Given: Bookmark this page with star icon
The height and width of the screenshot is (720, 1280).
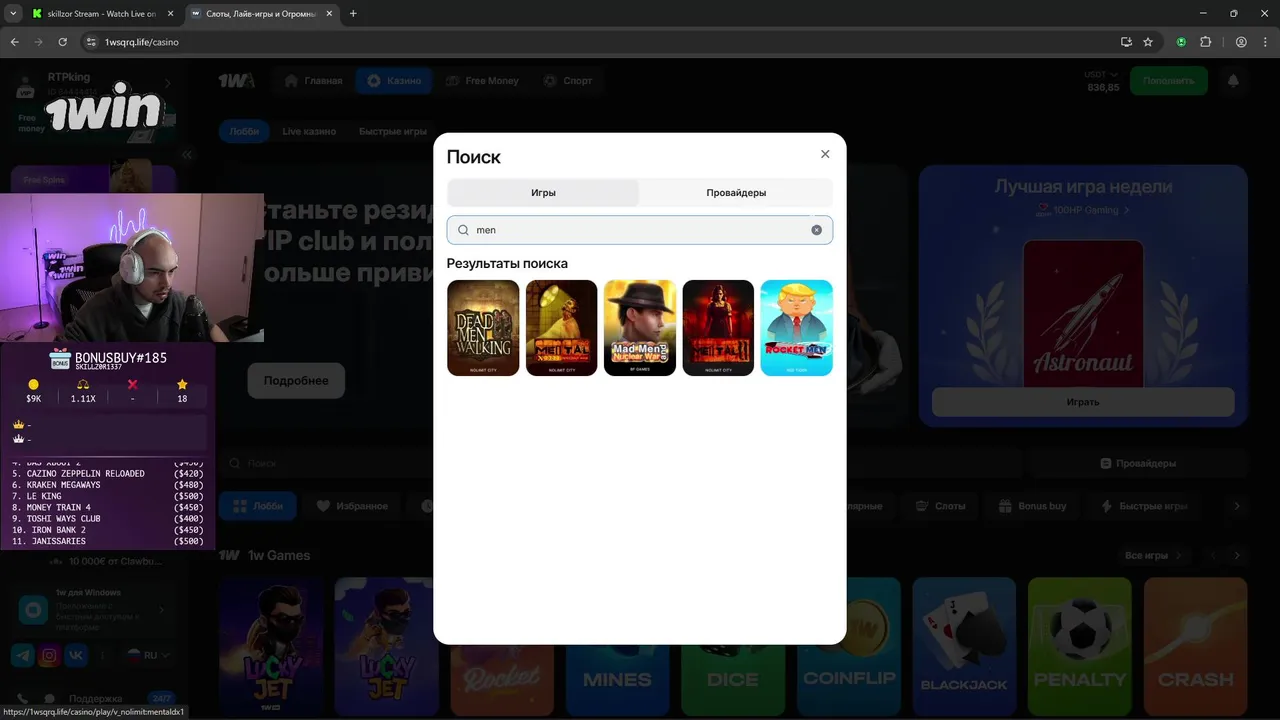Looking at the screenshot, I should pos(1148,42).
